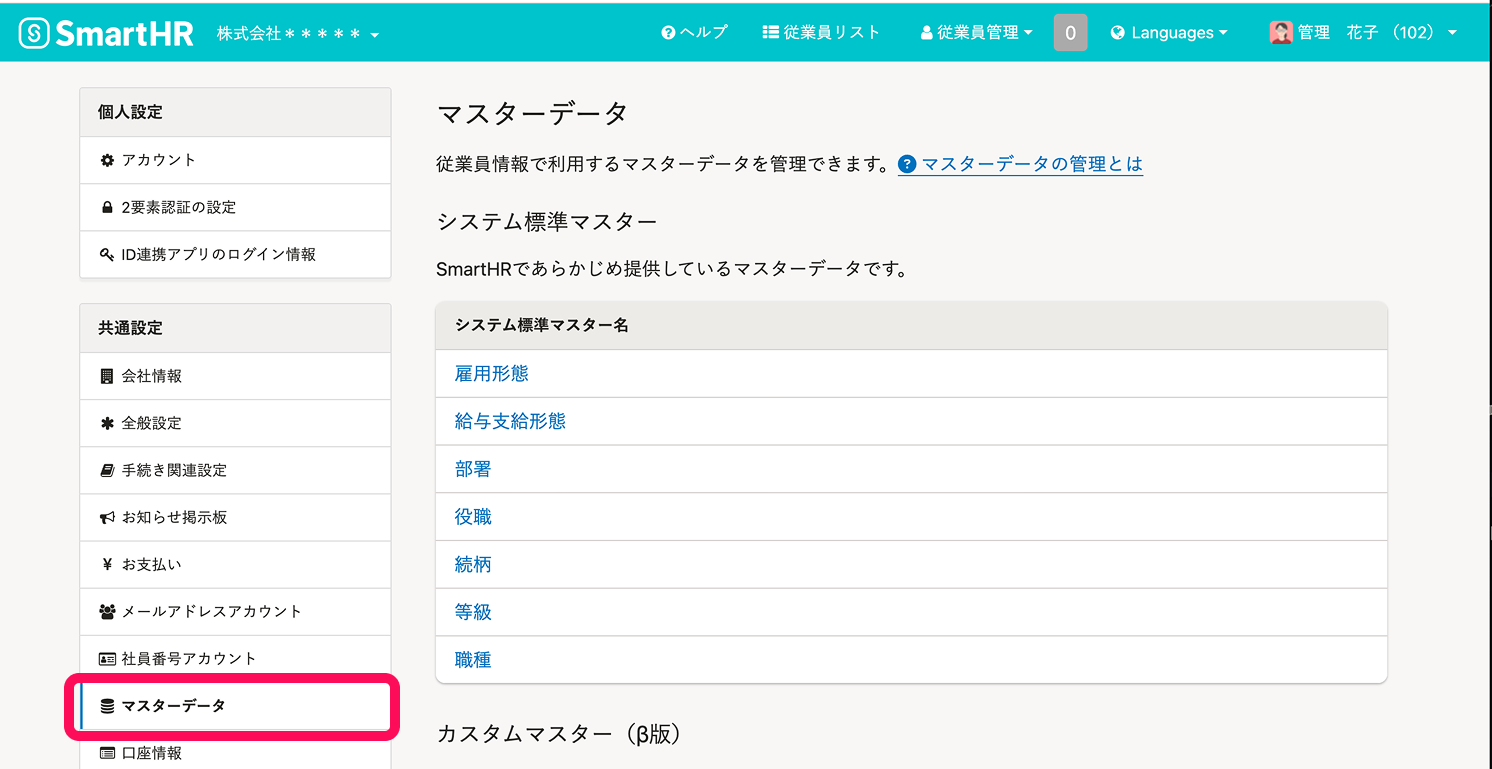The width and height of the screenshot is (1492, 769).
Task: Open the マスターデータの管理とは help link
Action: [x=1031, y=164]
